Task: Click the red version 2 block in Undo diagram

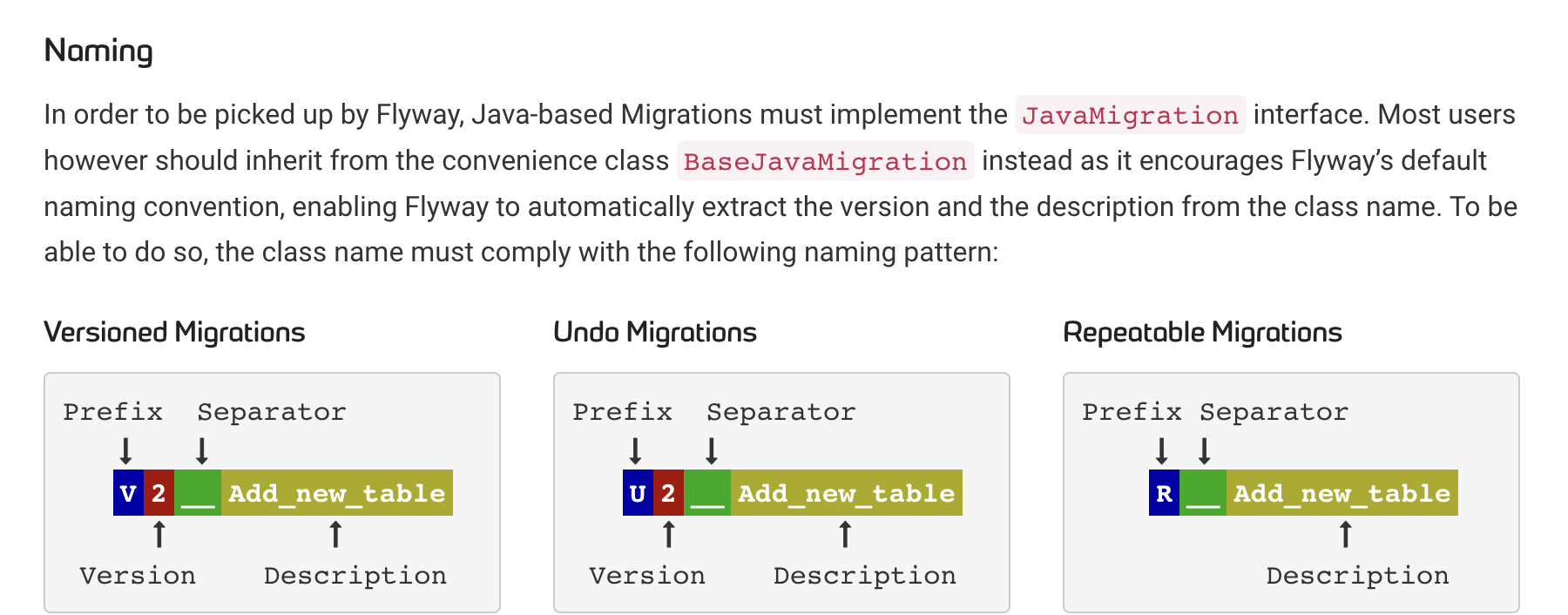Action: (668, 493)
